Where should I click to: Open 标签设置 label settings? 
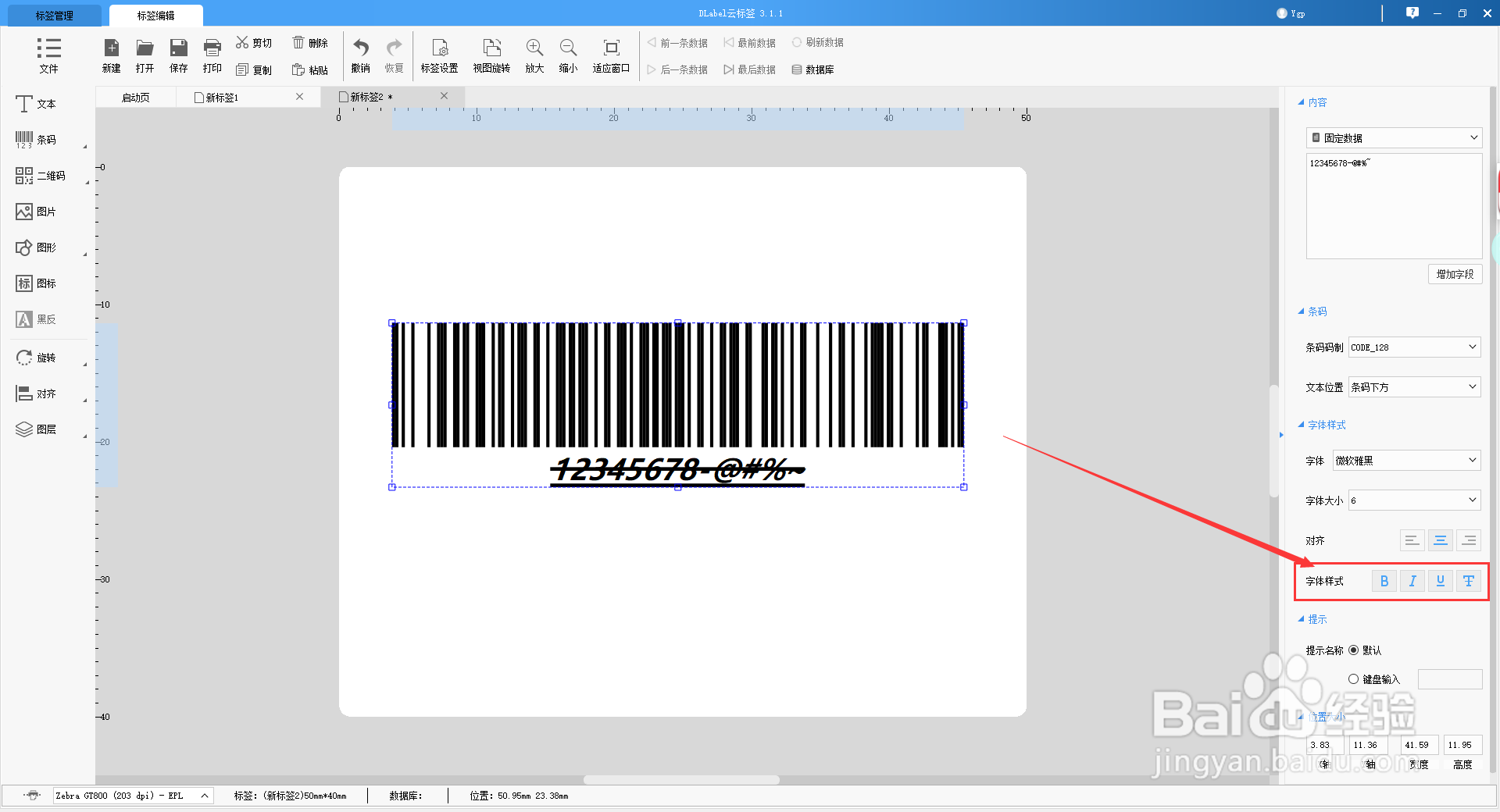click(440, 55)
